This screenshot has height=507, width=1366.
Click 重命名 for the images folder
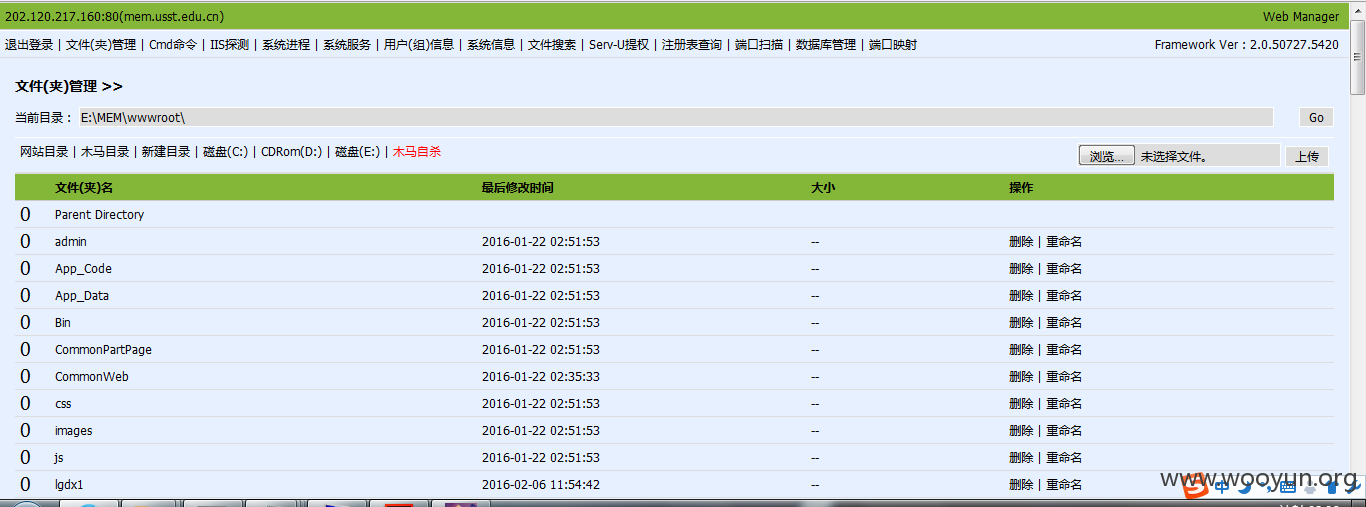click(x=1064, y=431)
